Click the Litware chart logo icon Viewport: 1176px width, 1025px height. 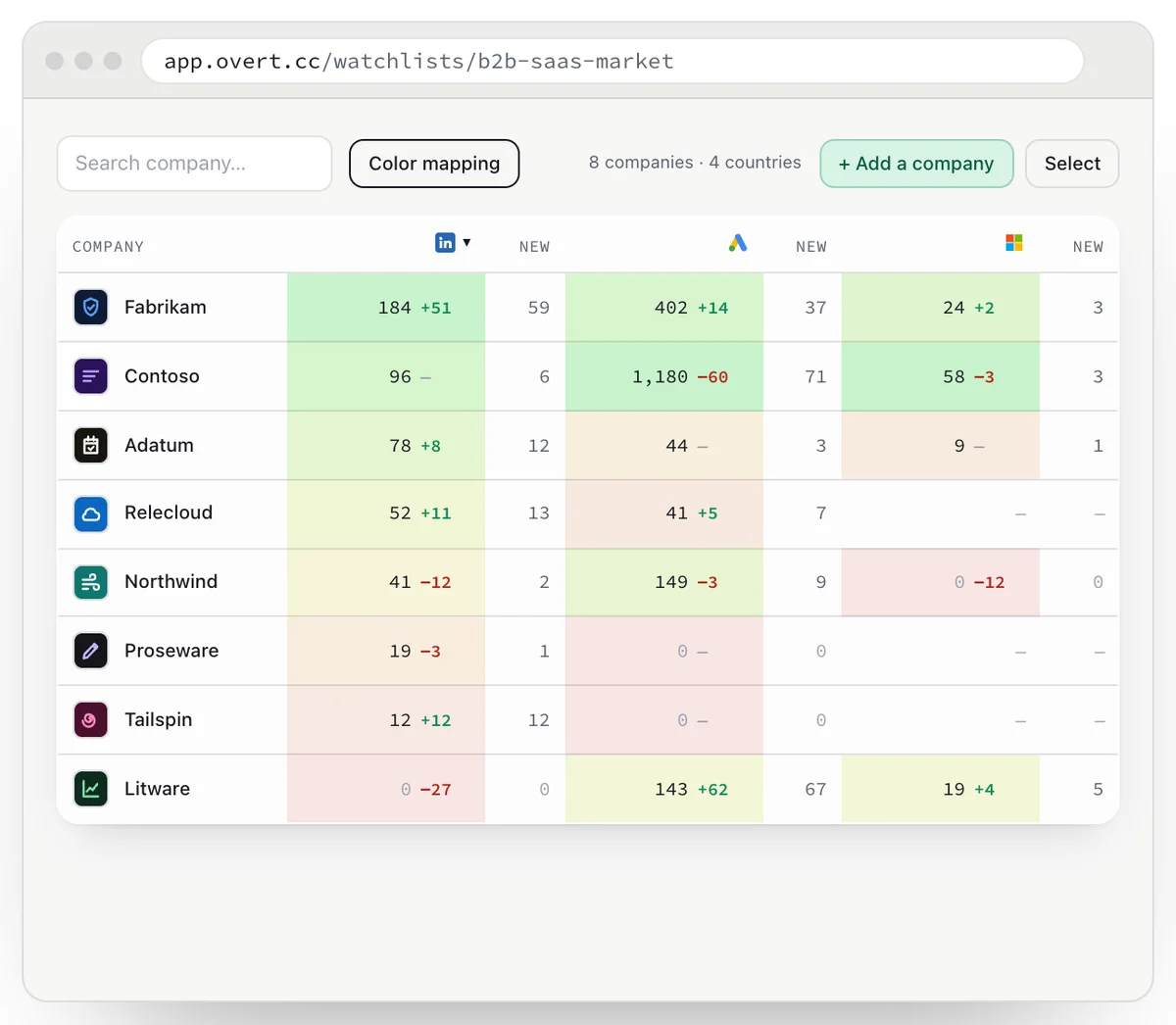click(91, 789)
